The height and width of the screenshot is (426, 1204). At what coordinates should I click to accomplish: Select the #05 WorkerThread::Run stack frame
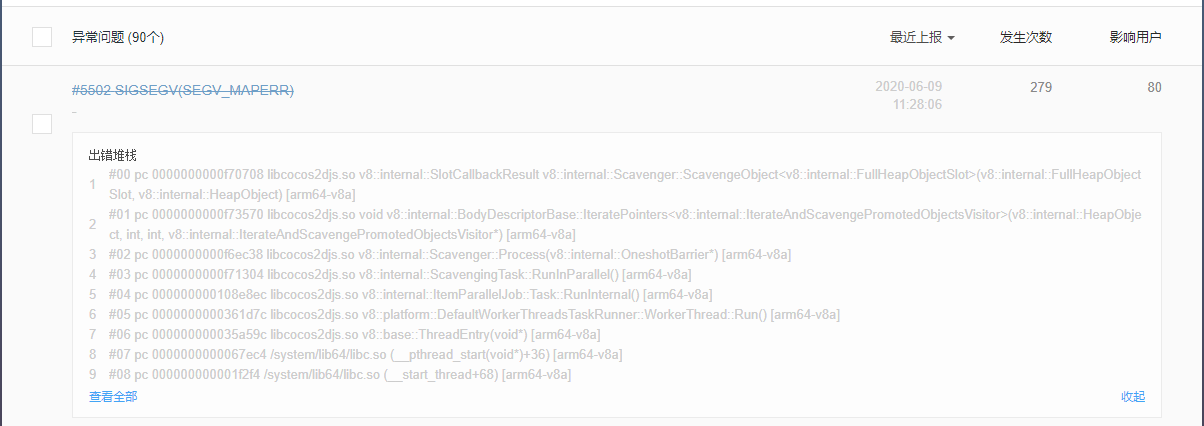474,315
